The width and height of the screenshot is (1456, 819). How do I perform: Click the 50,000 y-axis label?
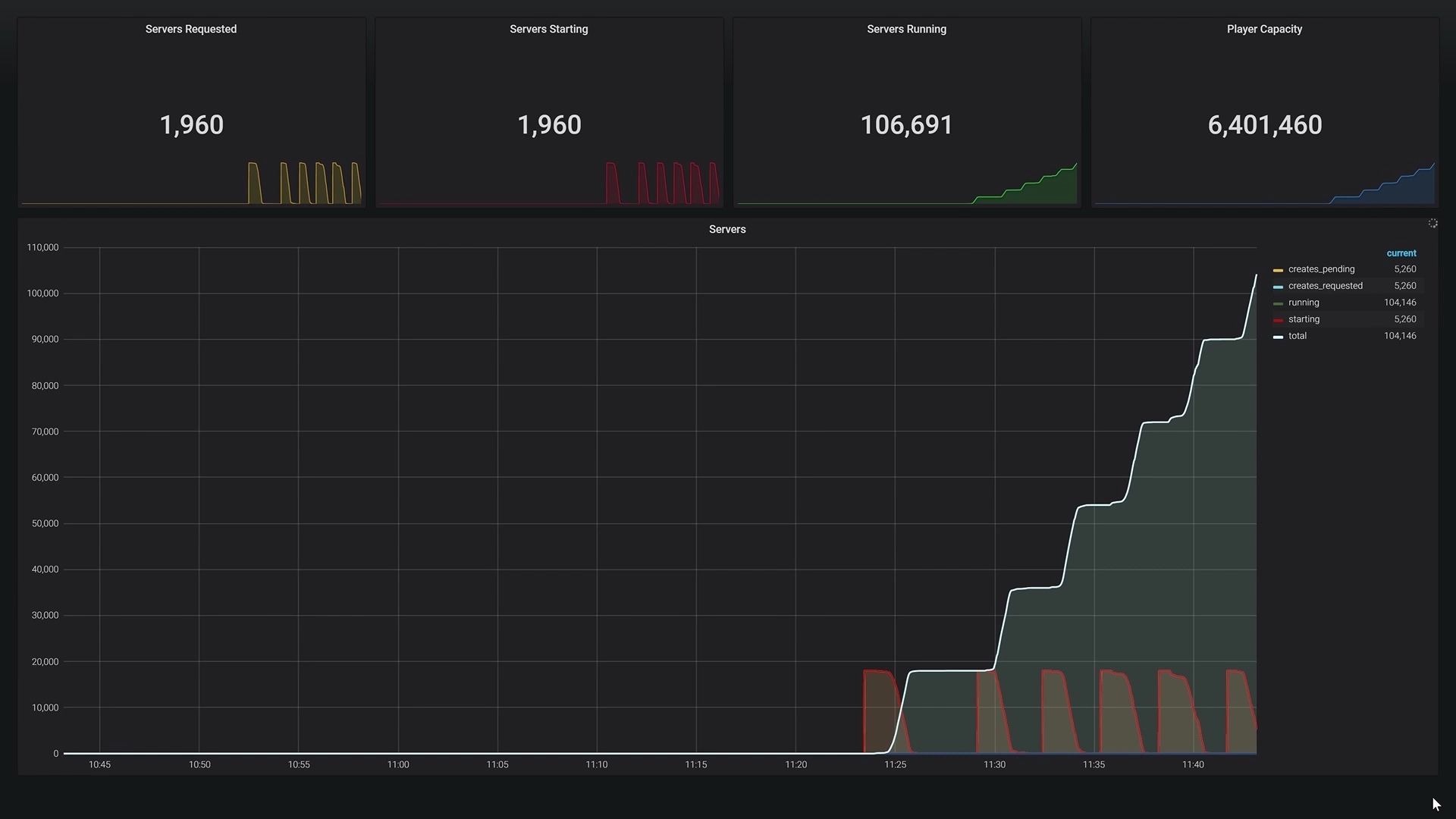(45, 524)
